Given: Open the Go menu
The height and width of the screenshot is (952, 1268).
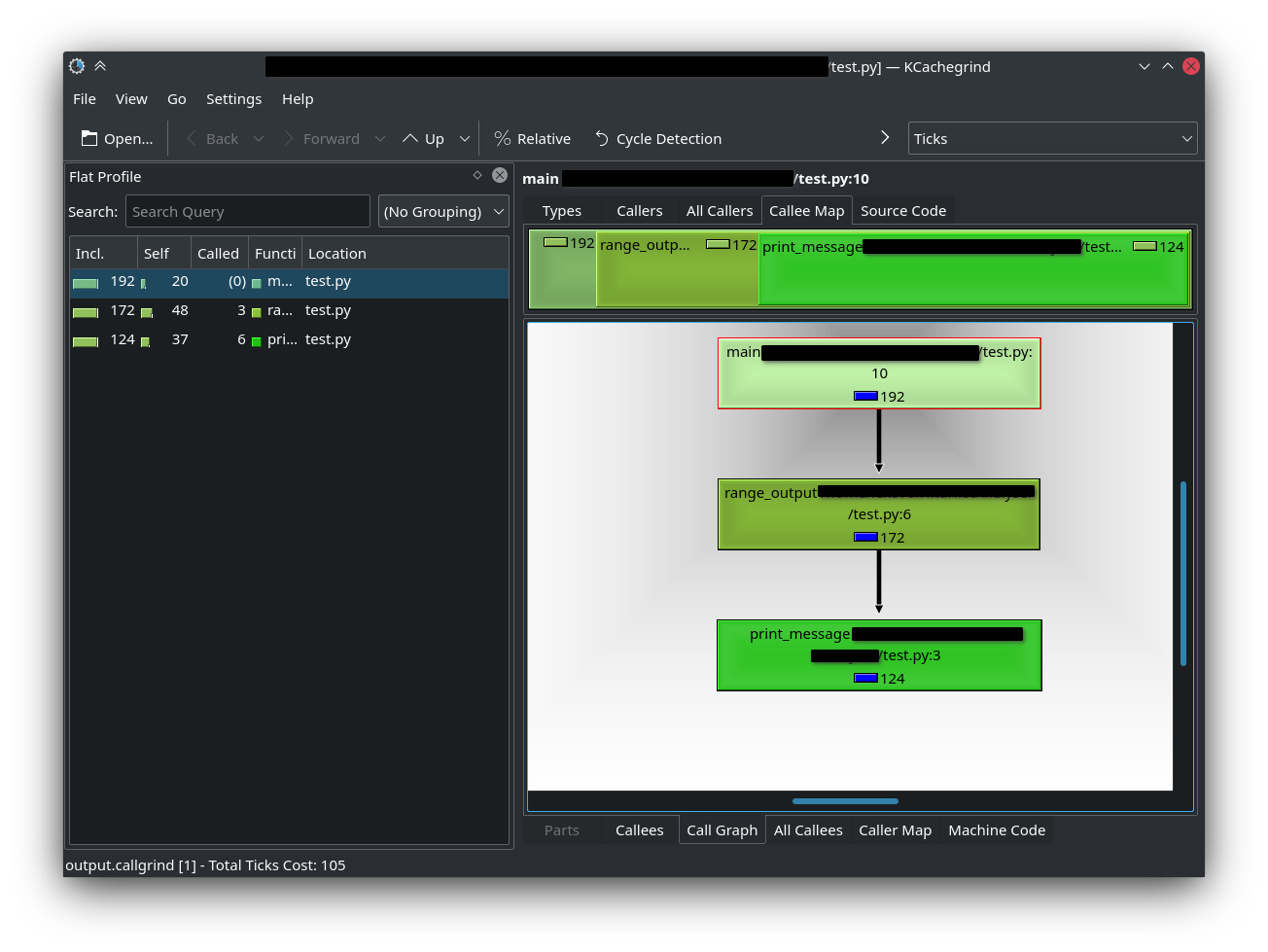Looking at the screenshot, I should [177, 99].
